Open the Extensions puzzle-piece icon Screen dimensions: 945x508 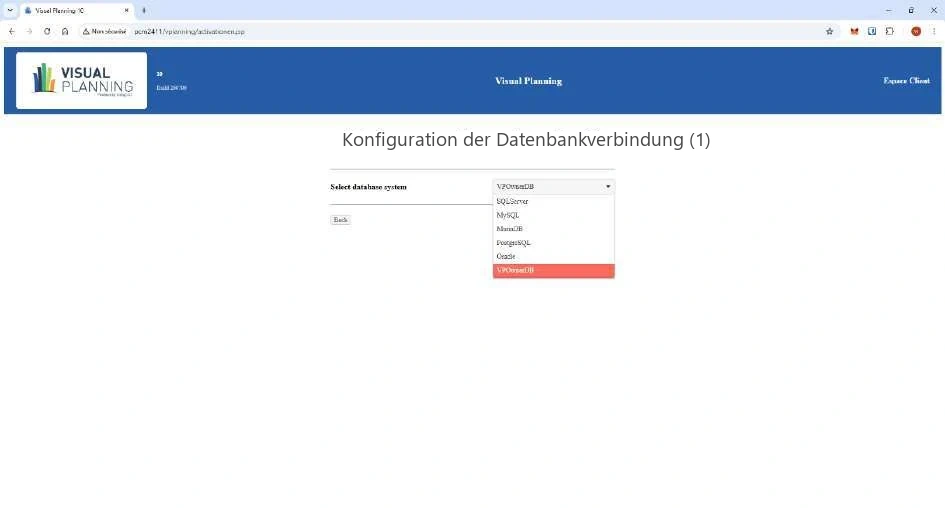(x=890, y=31)
